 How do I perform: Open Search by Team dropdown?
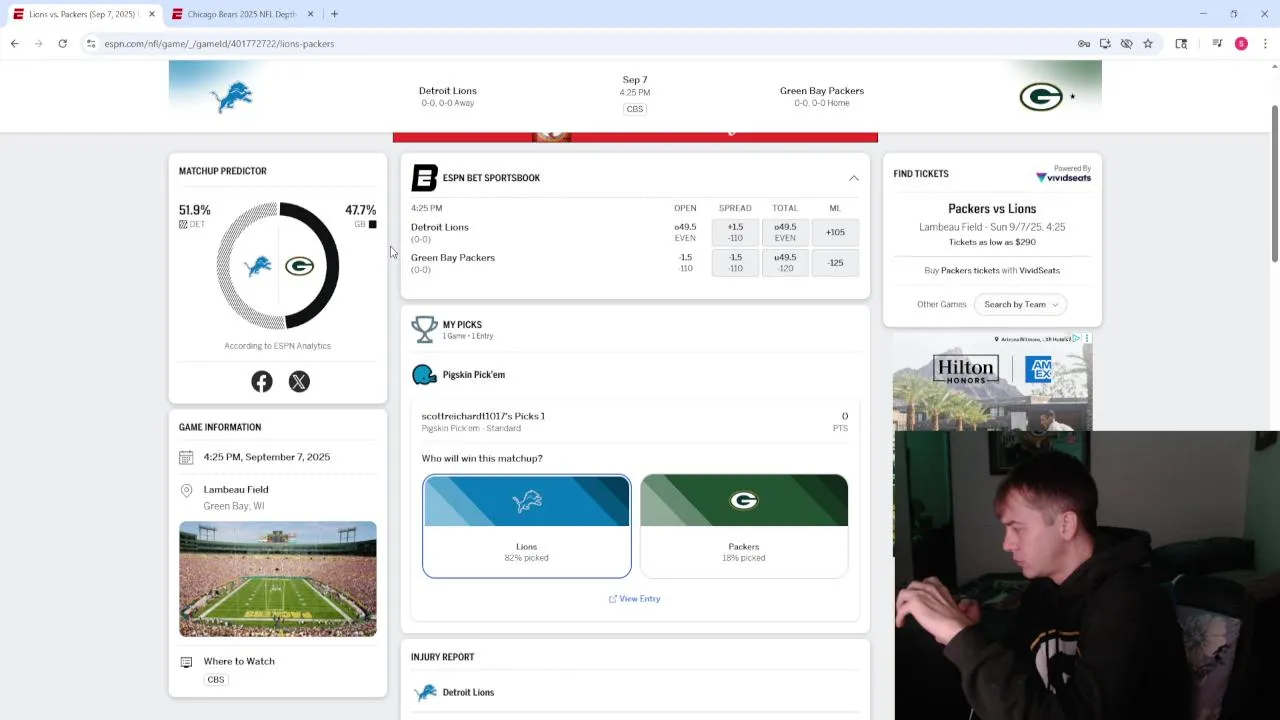1020,304
